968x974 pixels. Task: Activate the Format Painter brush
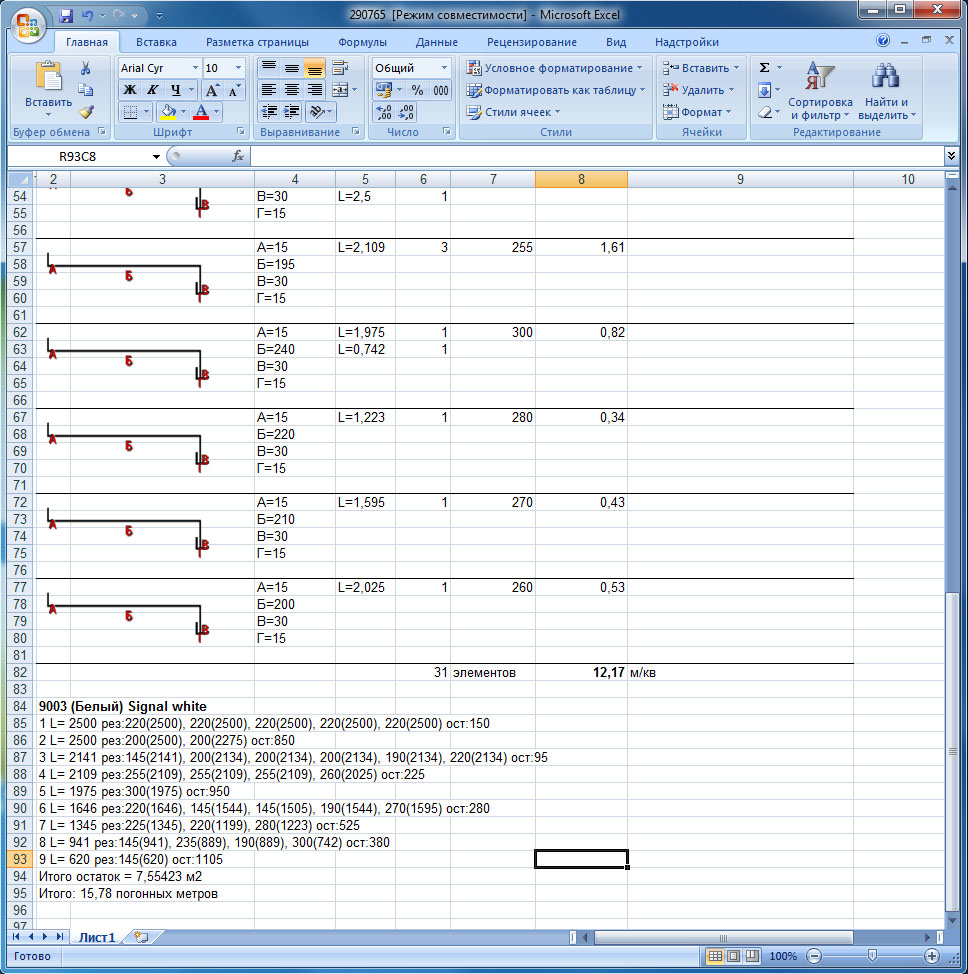tap(86, 112)
